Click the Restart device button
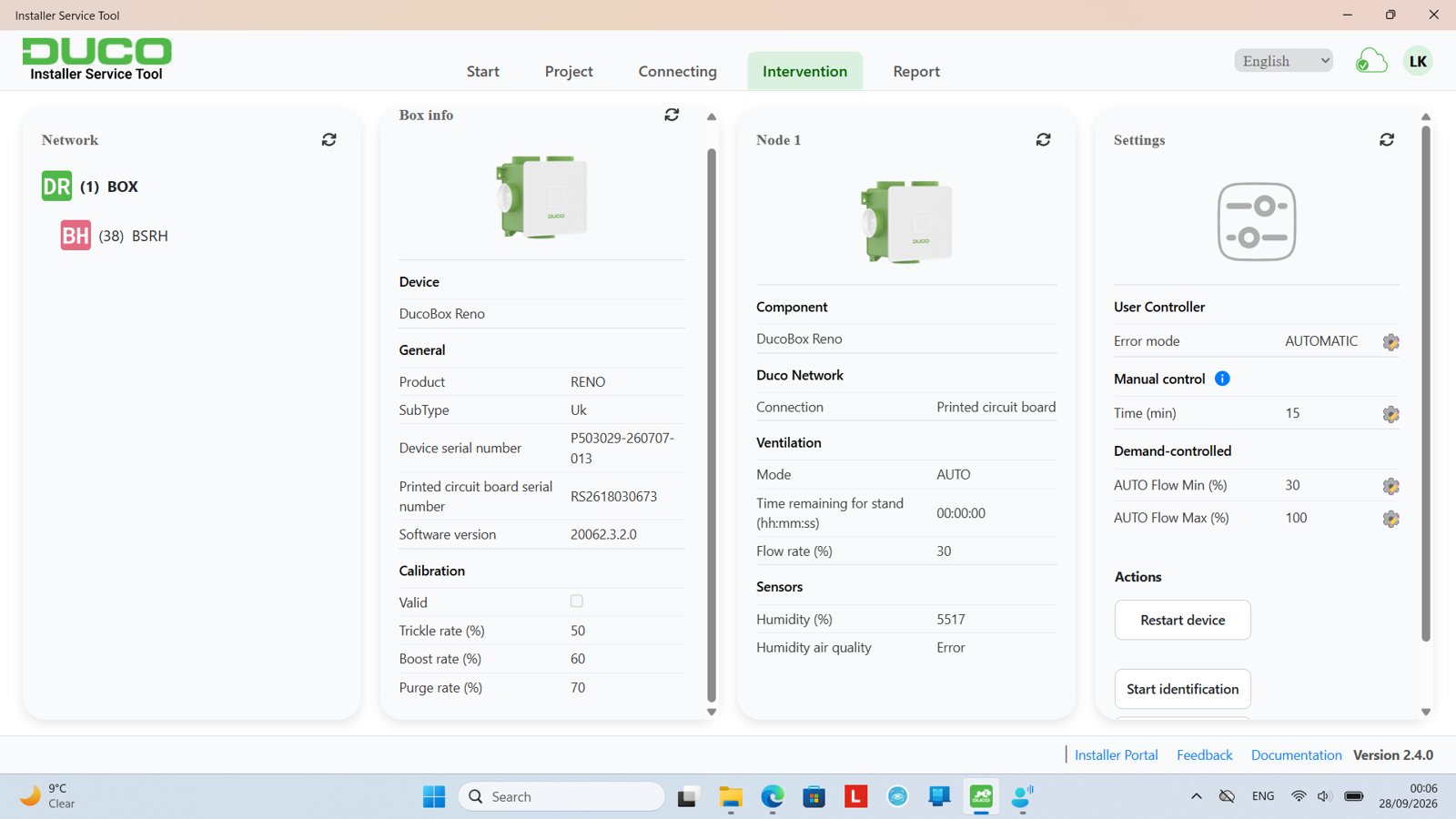Image resolution: width=1456 pixels, height=819 pixels. [1183, 620]
